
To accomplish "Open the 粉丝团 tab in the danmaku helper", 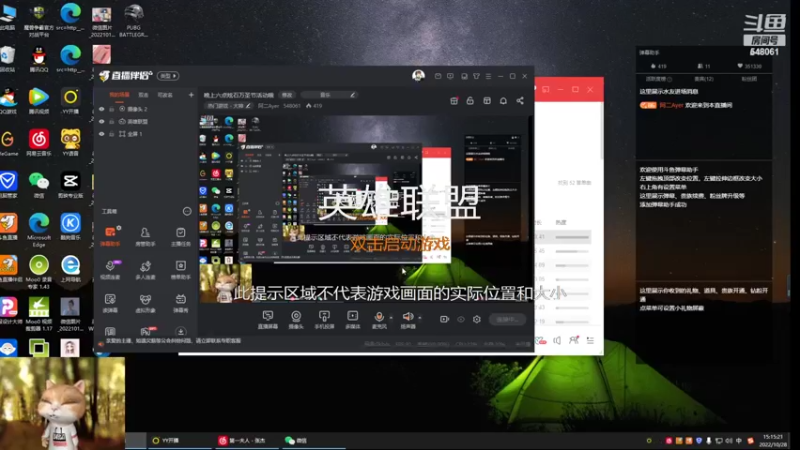I will coord(749,79).
